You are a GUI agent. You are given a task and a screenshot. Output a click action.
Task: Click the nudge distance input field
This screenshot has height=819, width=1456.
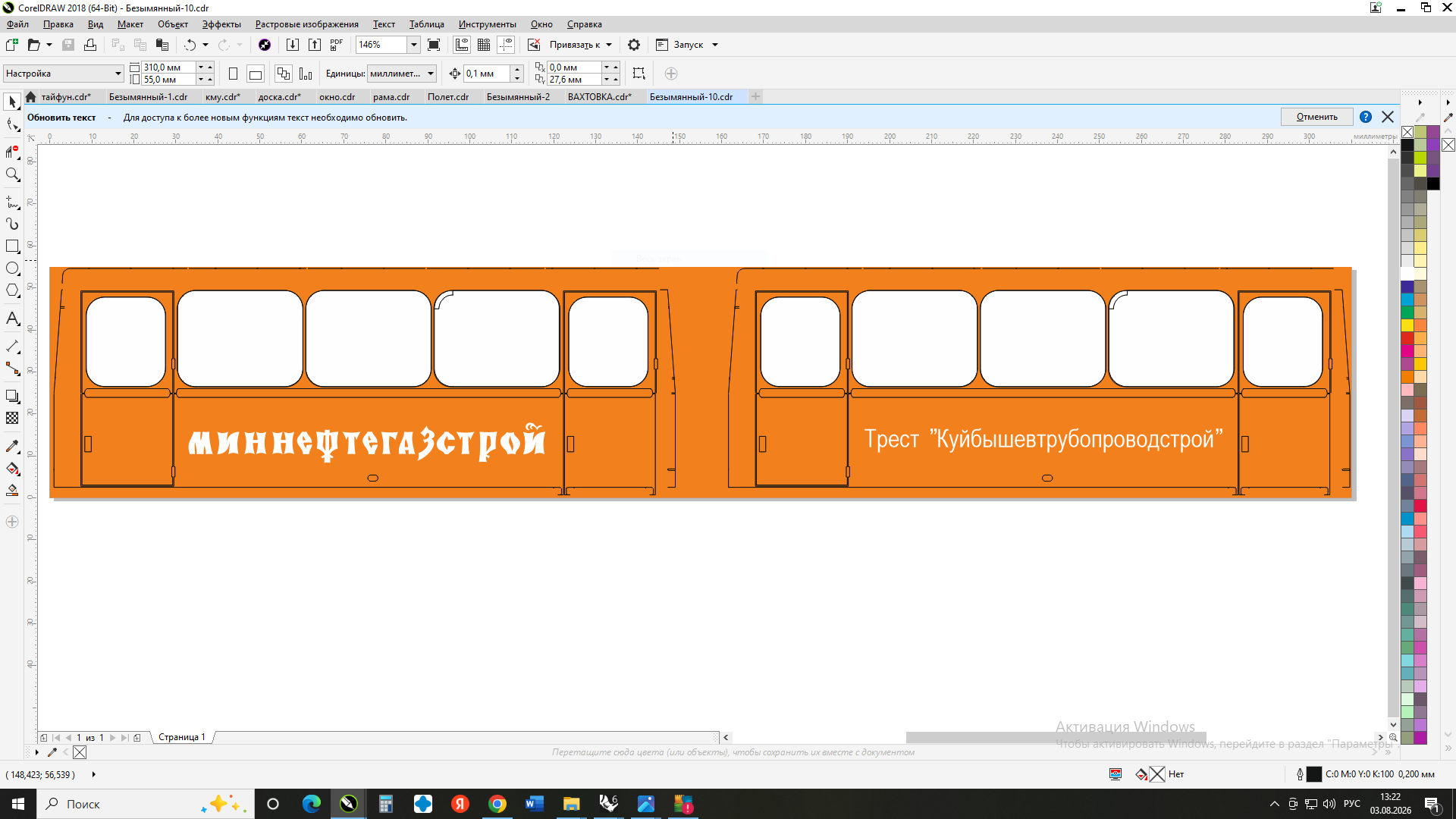point(488,74)
